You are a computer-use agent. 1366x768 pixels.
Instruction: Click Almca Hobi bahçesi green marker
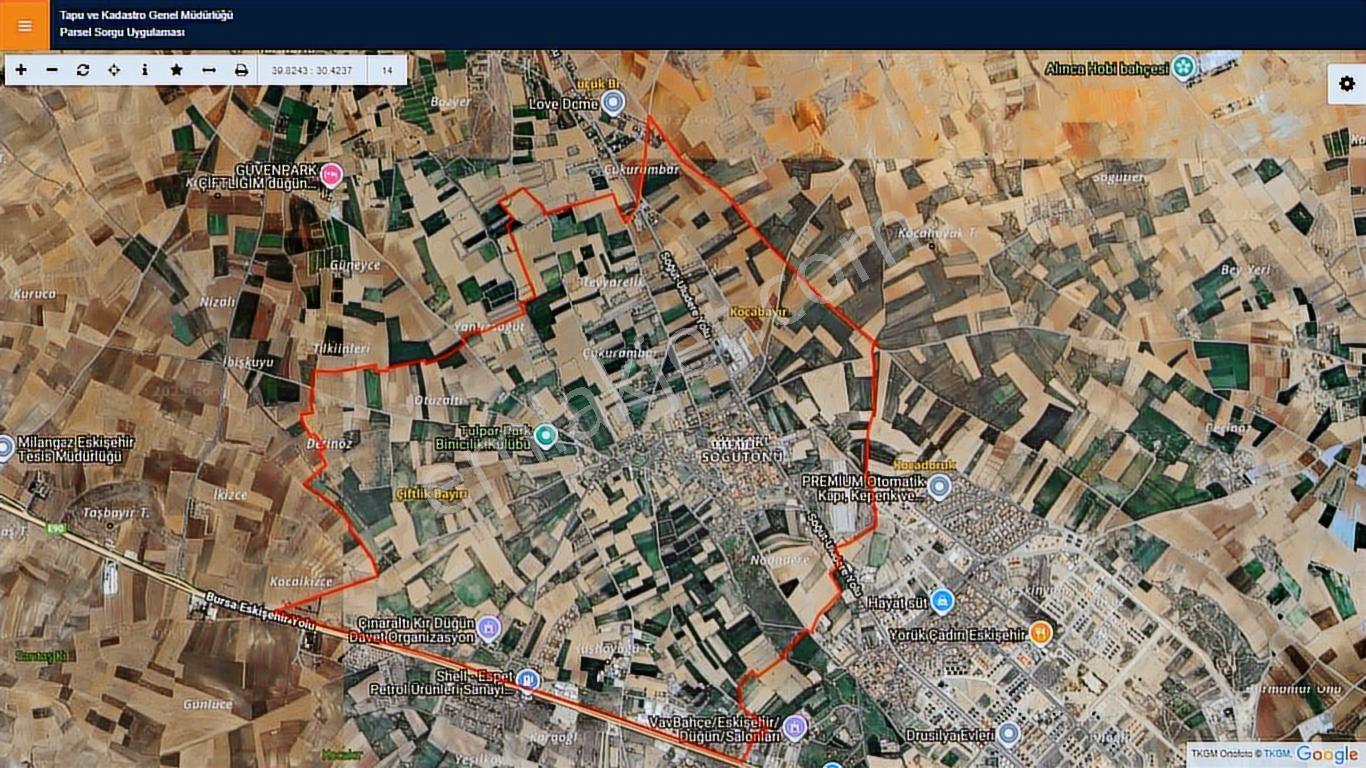click(x=1184, y=68)
